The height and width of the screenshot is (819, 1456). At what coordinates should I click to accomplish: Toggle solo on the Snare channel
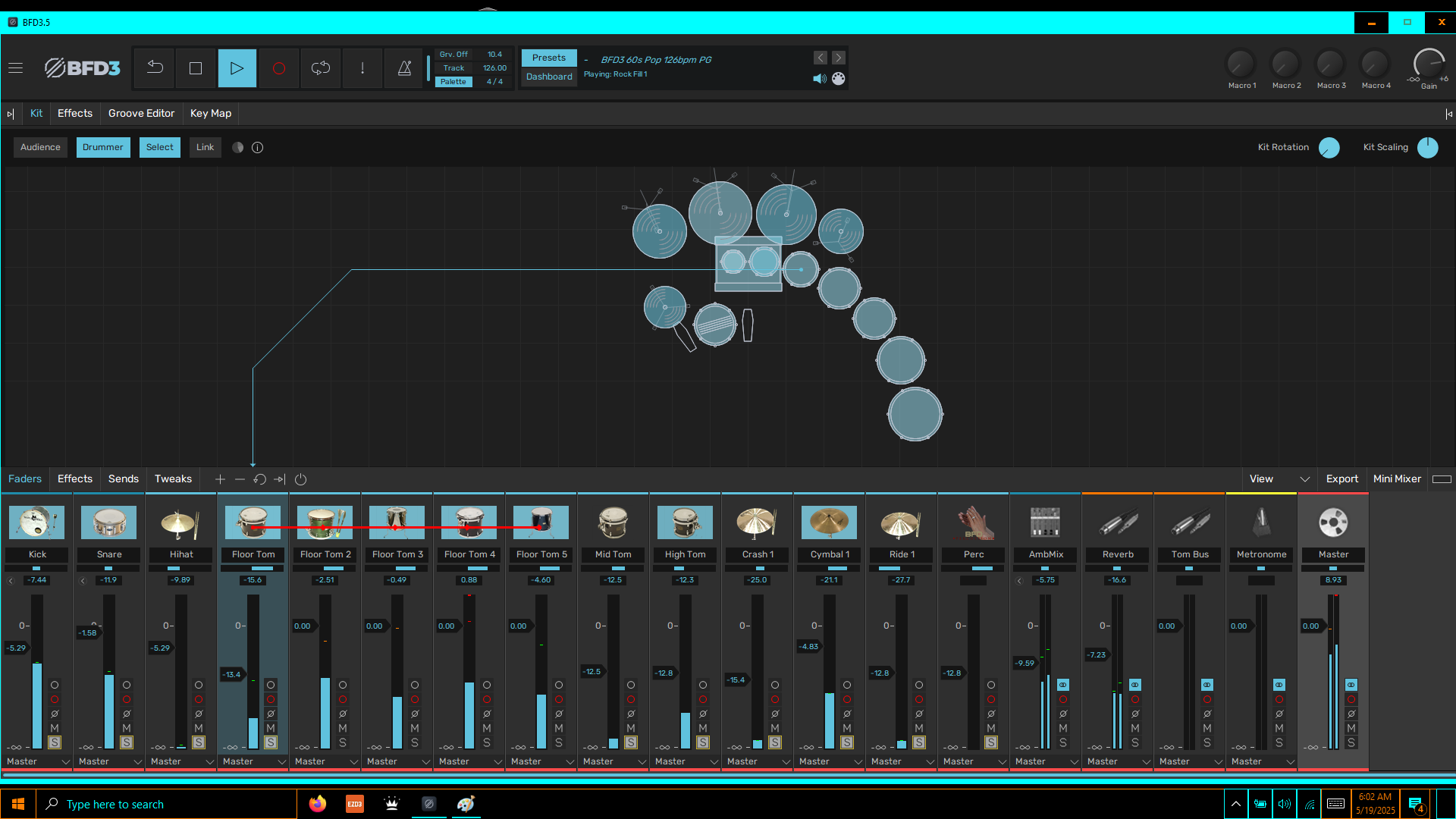(127, 742)
